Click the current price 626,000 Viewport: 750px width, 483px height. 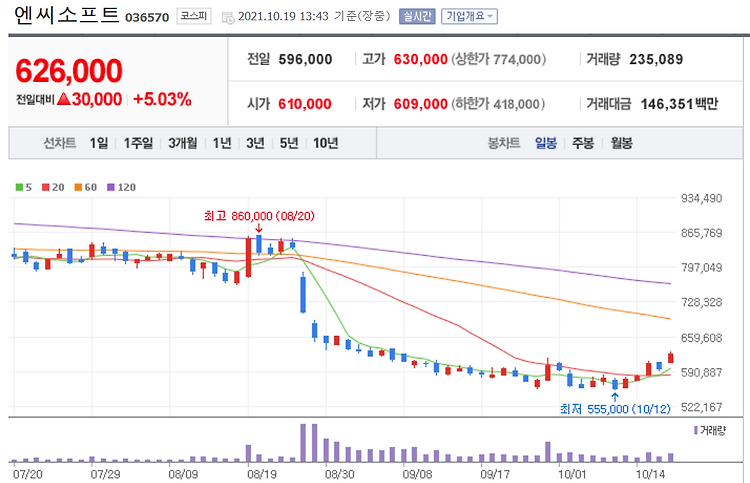point(69,71)
